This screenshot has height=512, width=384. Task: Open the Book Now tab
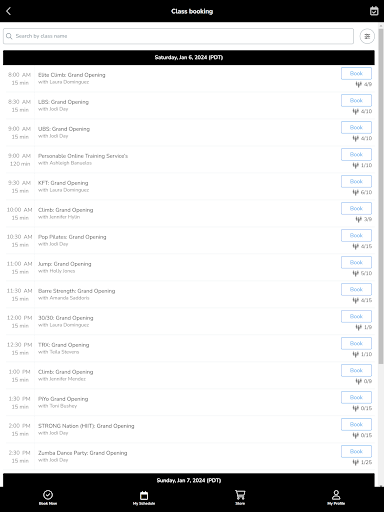click(x=48, y=498)
